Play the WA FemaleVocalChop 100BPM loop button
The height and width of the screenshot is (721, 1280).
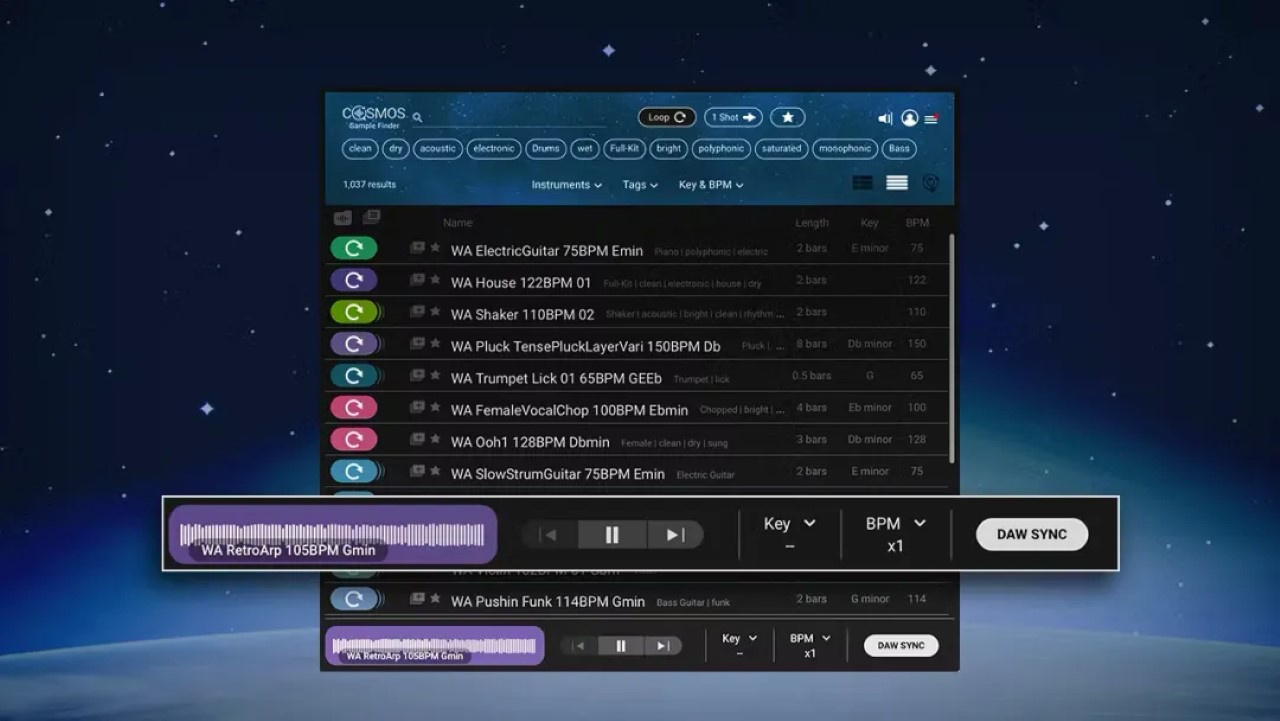click(x=354, y=408)
